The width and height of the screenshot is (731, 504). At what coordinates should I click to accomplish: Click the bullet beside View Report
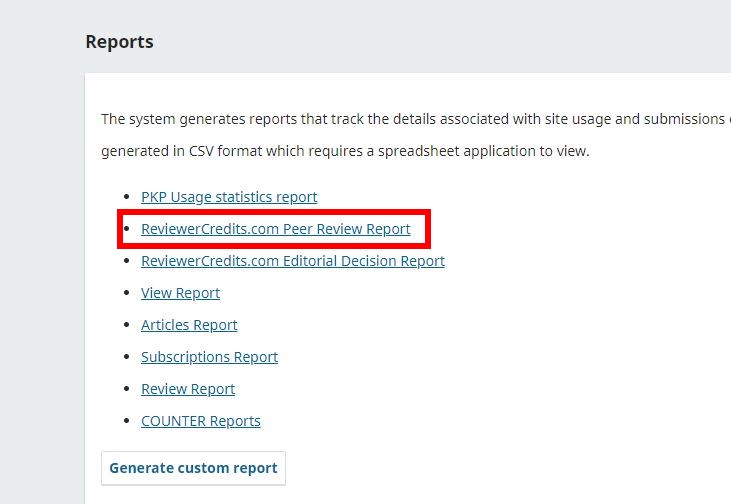point(126,294)
